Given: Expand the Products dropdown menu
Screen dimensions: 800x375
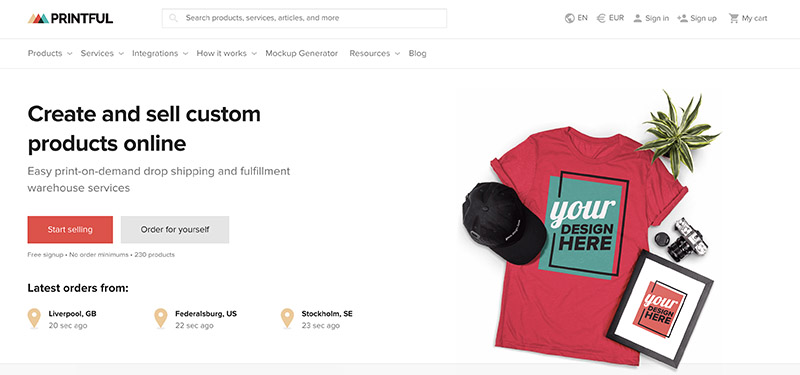Looking at the screenshot, I should 50,53.
